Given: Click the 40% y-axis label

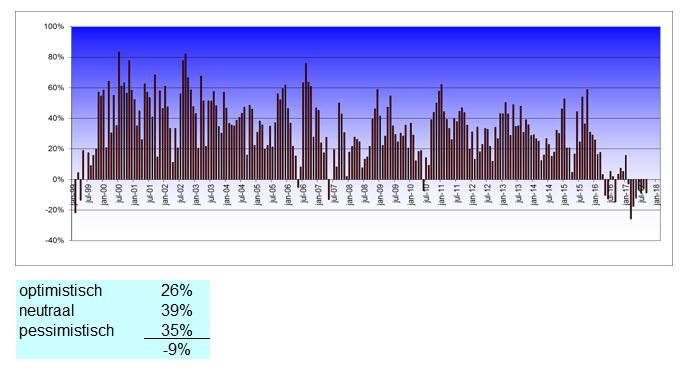Looking at the screenshot, I should (x=56, y=119).
